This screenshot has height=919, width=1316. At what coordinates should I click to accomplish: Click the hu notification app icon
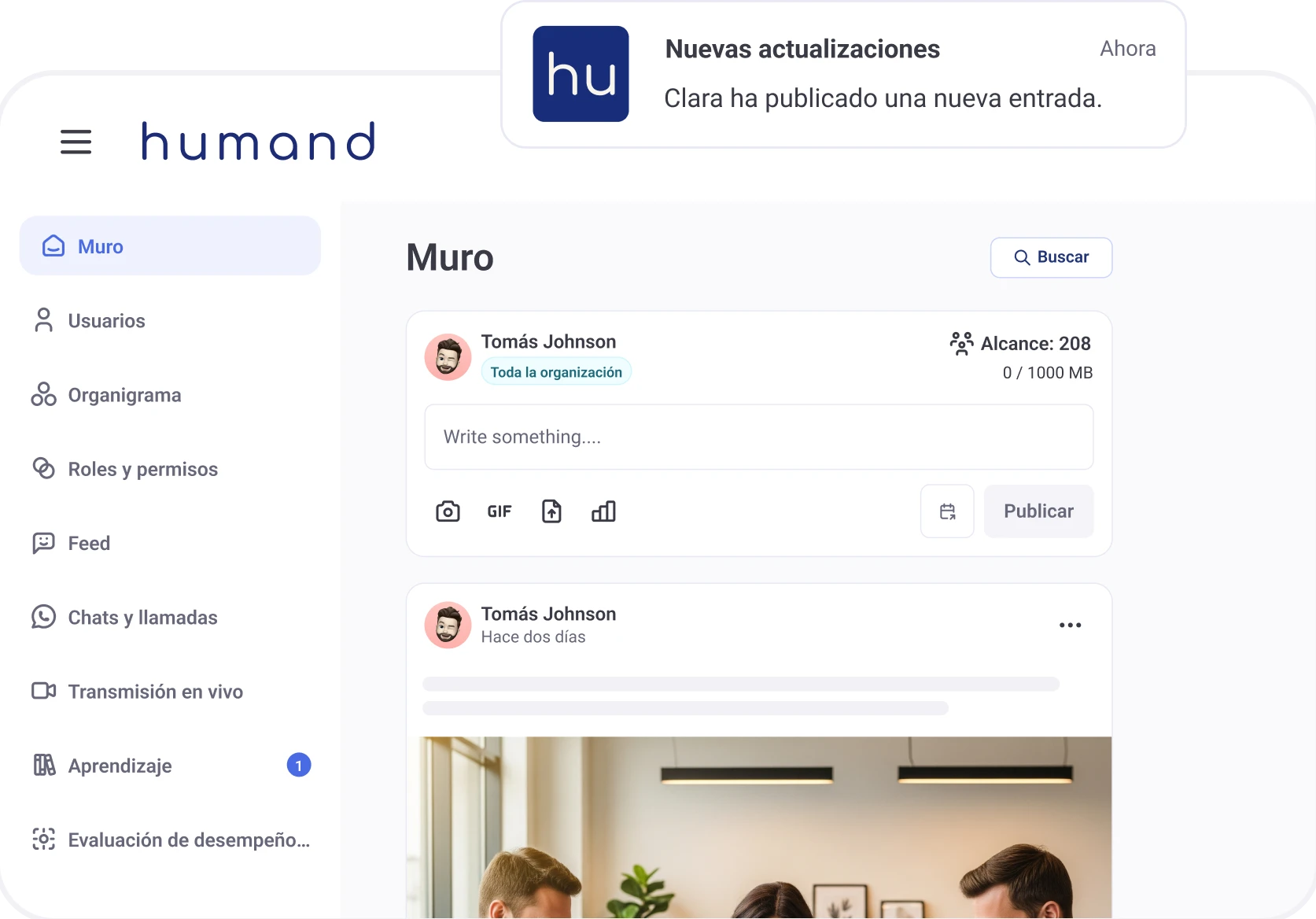581,74
